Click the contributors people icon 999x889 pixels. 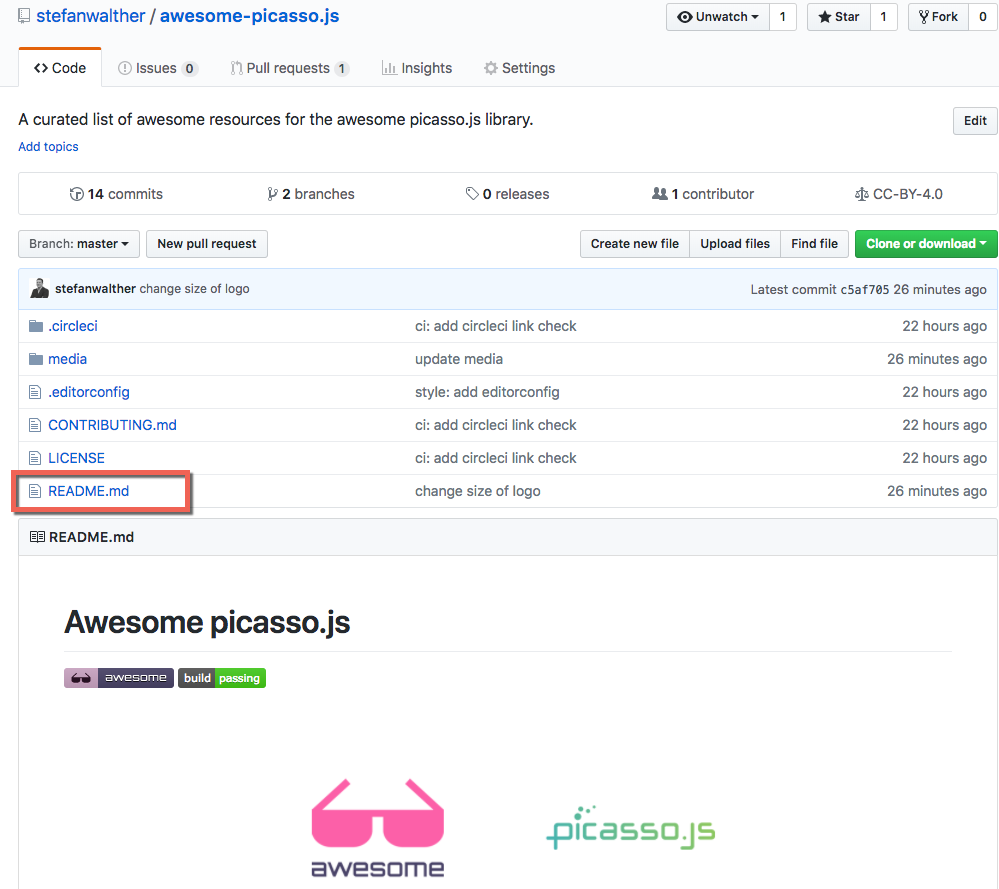tap(659, 193)
